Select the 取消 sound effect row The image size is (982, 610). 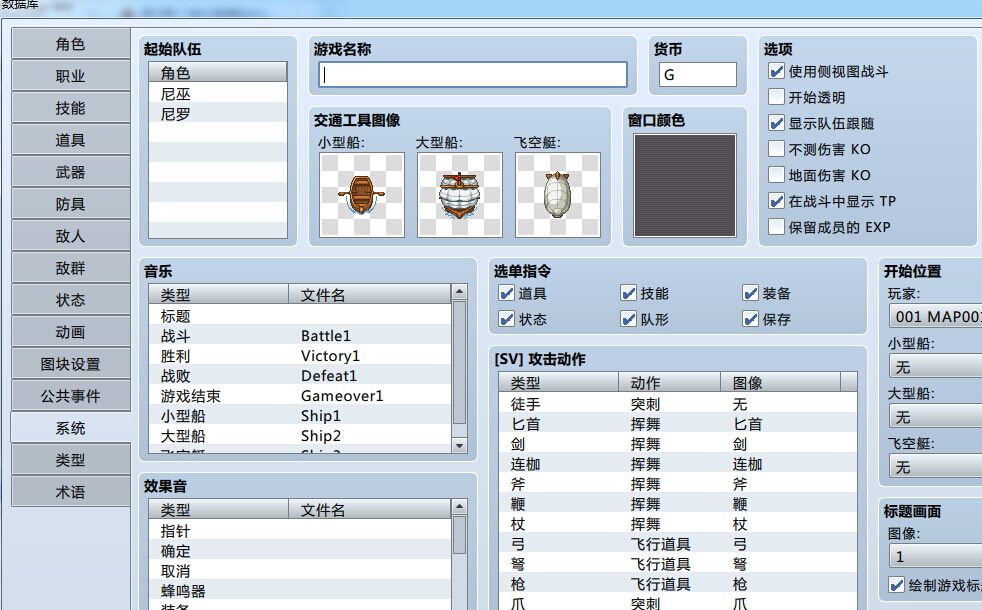coord(299,571)
